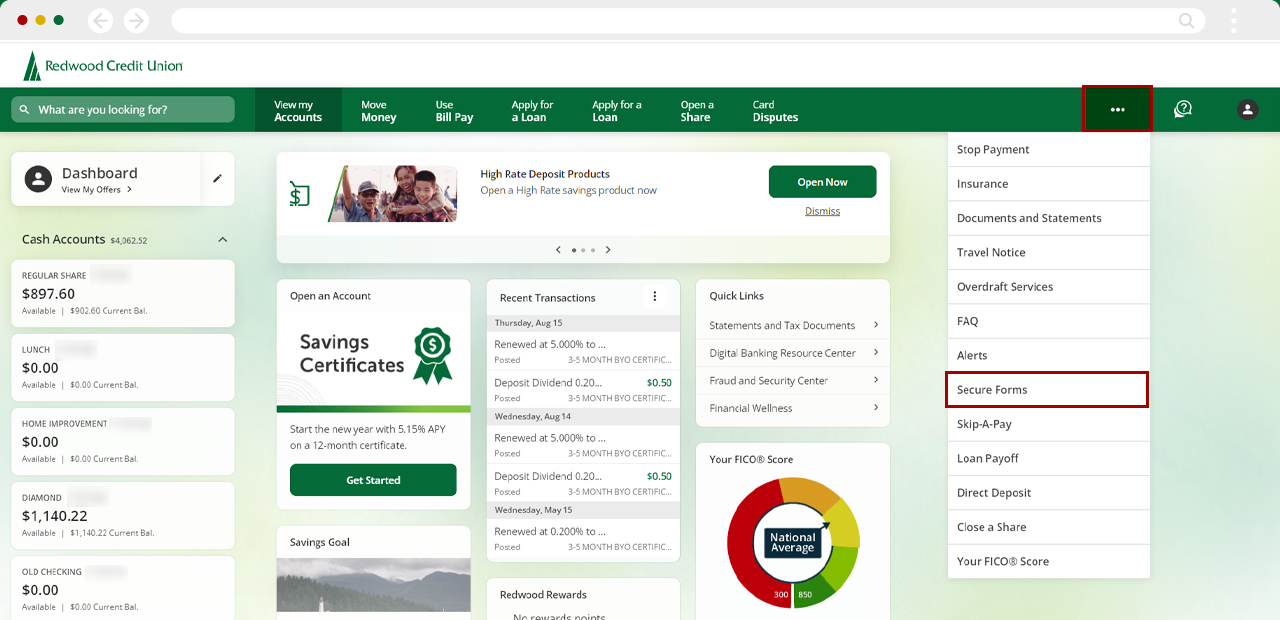The image size is (1280, 620).
Task: Click the browser back arrow
Action: pos(100,20)
